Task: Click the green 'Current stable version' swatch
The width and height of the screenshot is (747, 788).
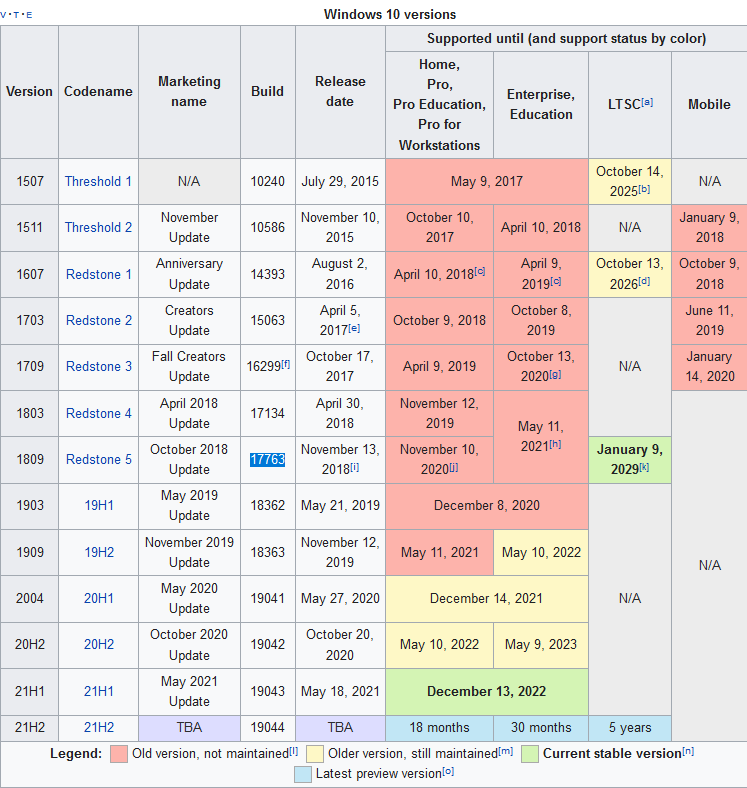Action: pos(530,754)
